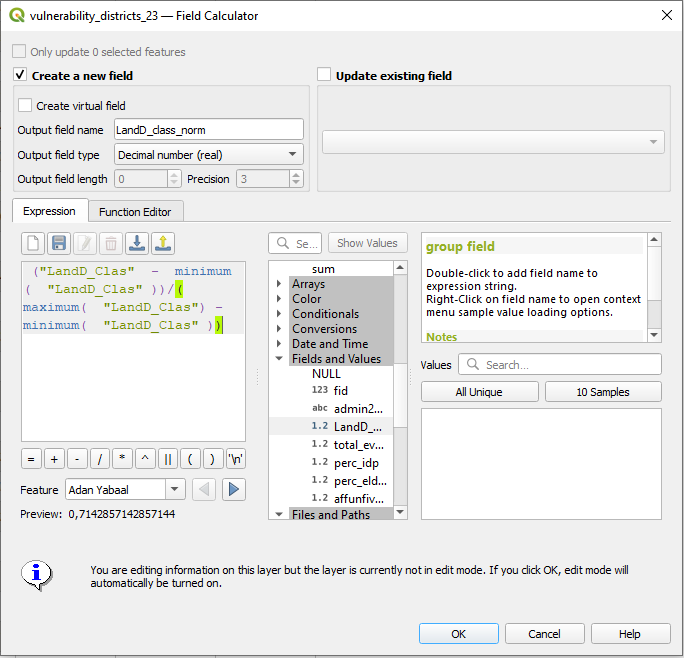Switch to the Function Editor tab
This screenshot has width=684, height=658.
pyautogui.click(x=134, y=212)
